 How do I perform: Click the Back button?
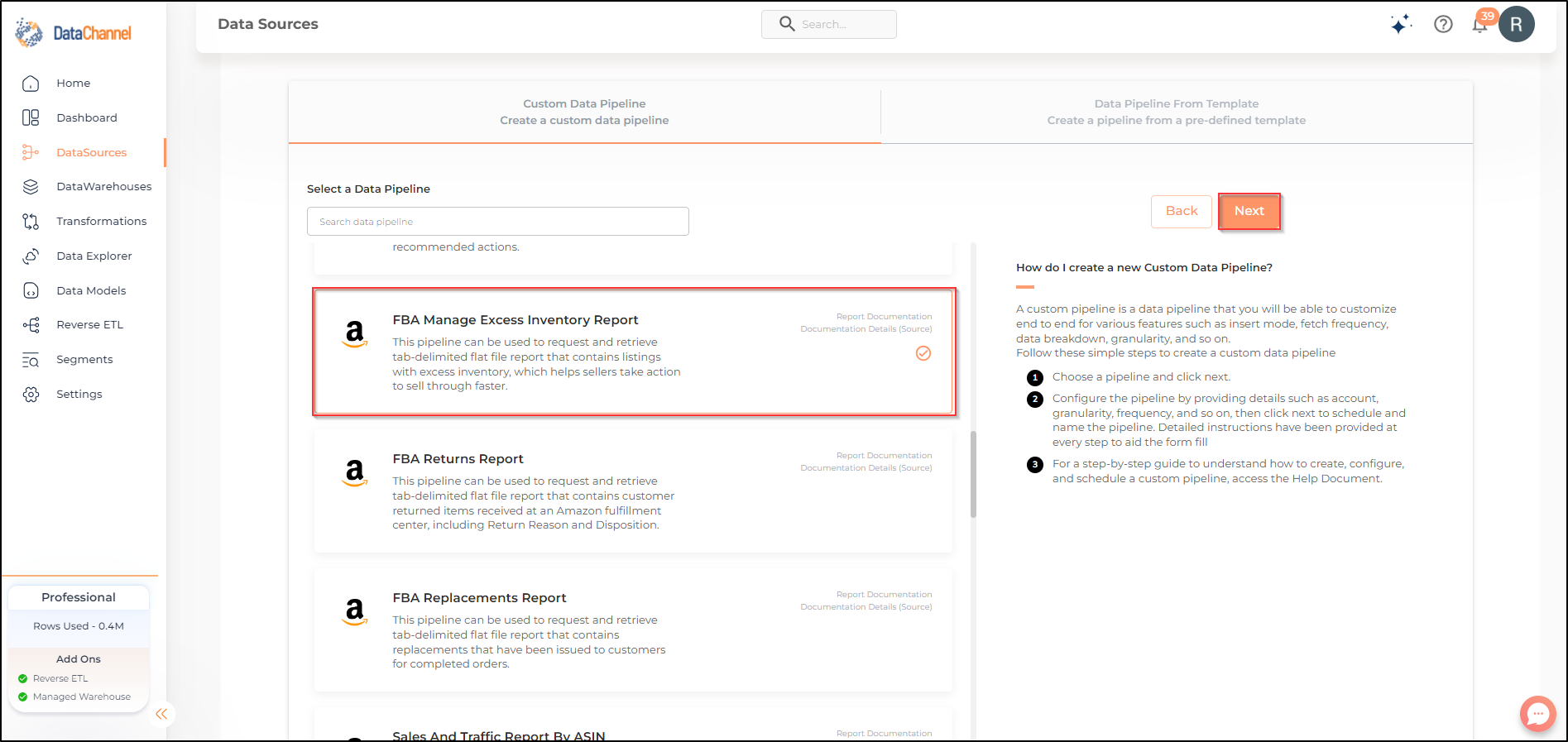[x=1182, y=211]
